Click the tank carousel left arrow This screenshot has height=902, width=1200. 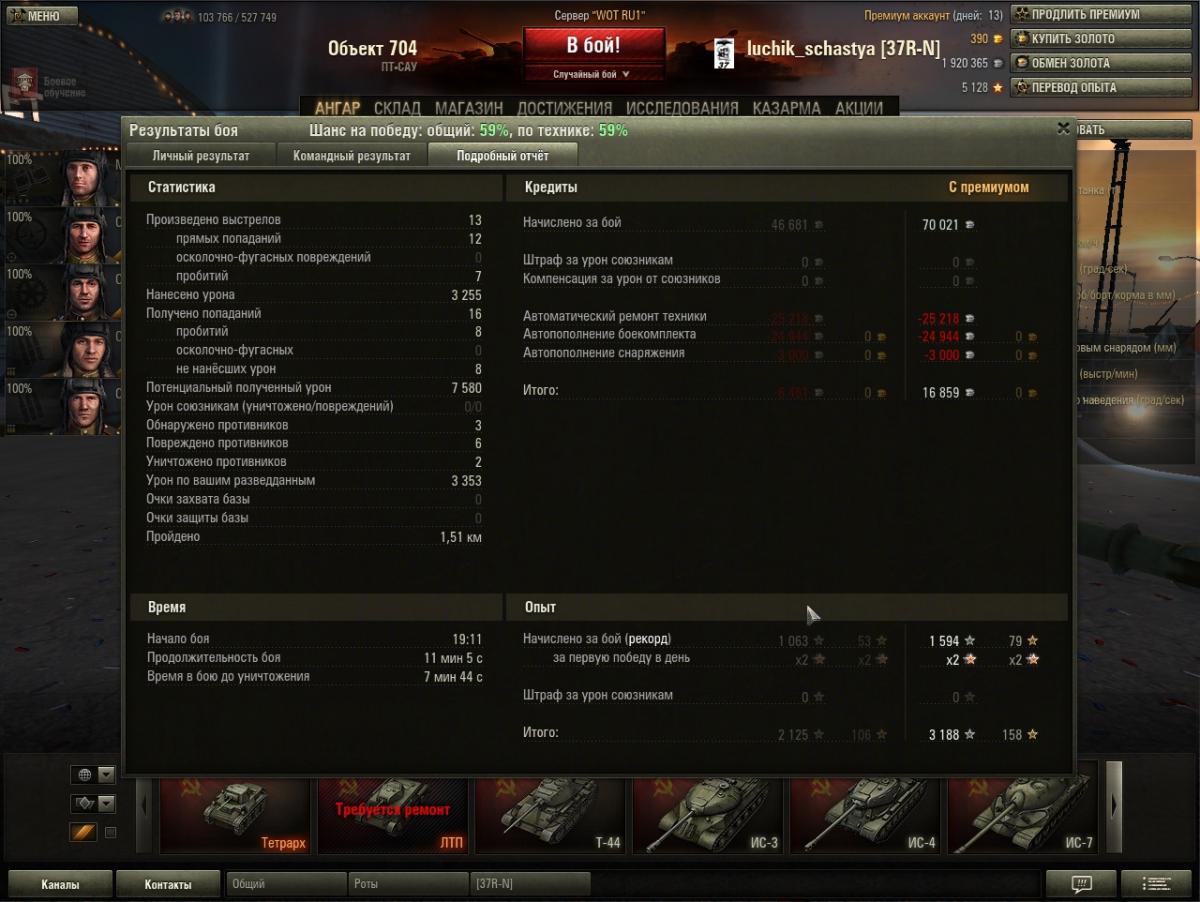point(145,806)
